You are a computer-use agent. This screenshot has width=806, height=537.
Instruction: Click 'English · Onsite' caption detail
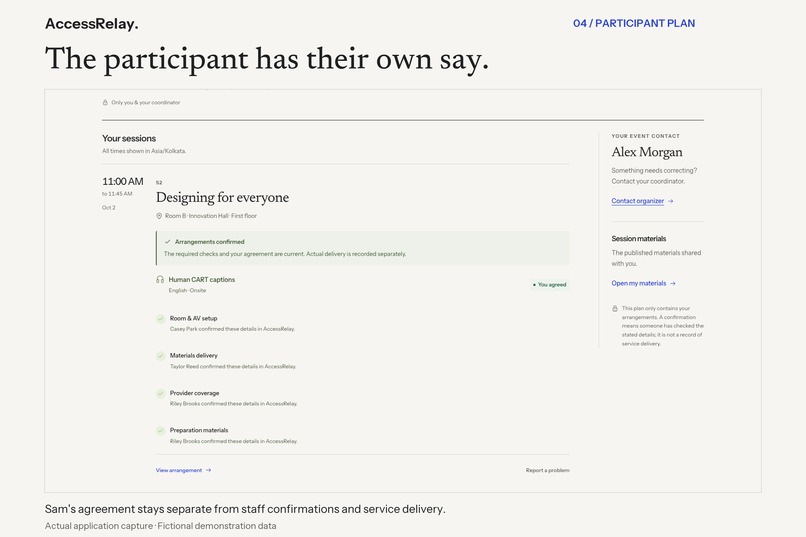[187, 290]
